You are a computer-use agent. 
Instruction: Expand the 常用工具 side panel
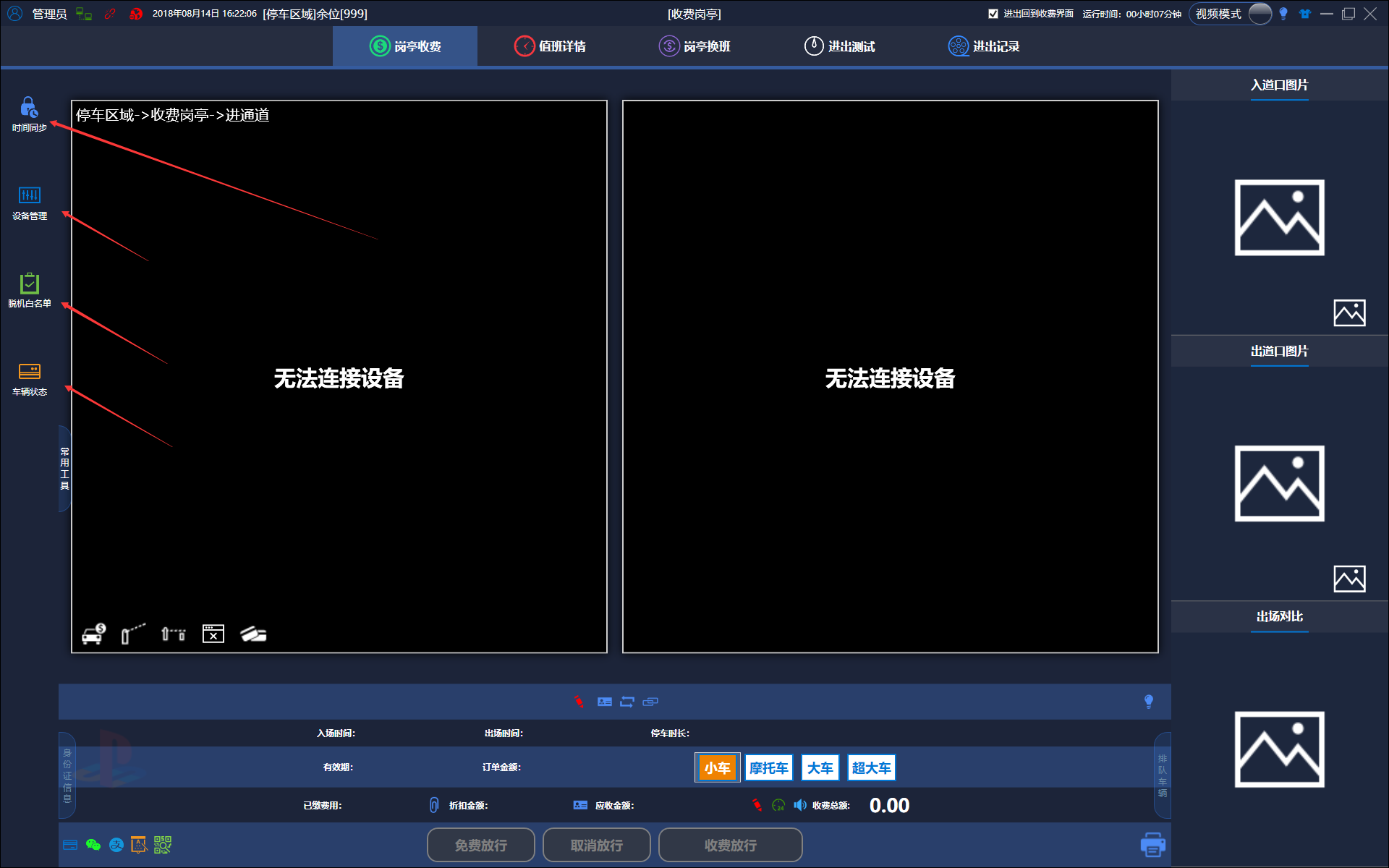click(64, 469)
